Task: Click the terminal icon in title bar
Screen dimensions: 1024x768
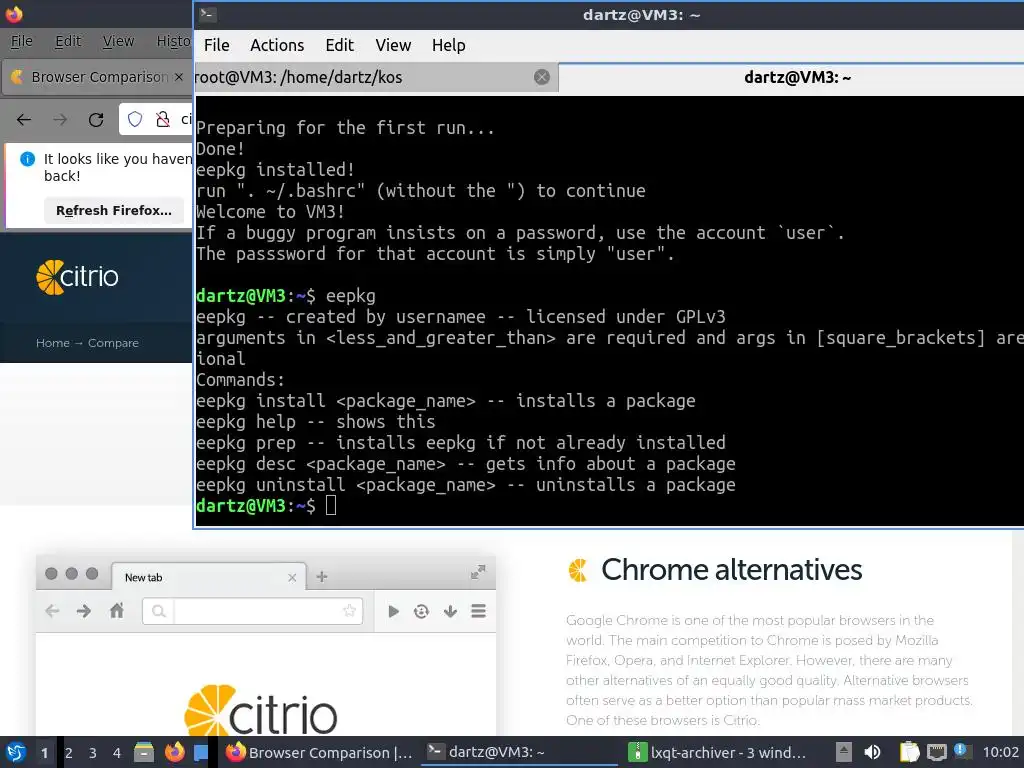Action: click(208, 14)
